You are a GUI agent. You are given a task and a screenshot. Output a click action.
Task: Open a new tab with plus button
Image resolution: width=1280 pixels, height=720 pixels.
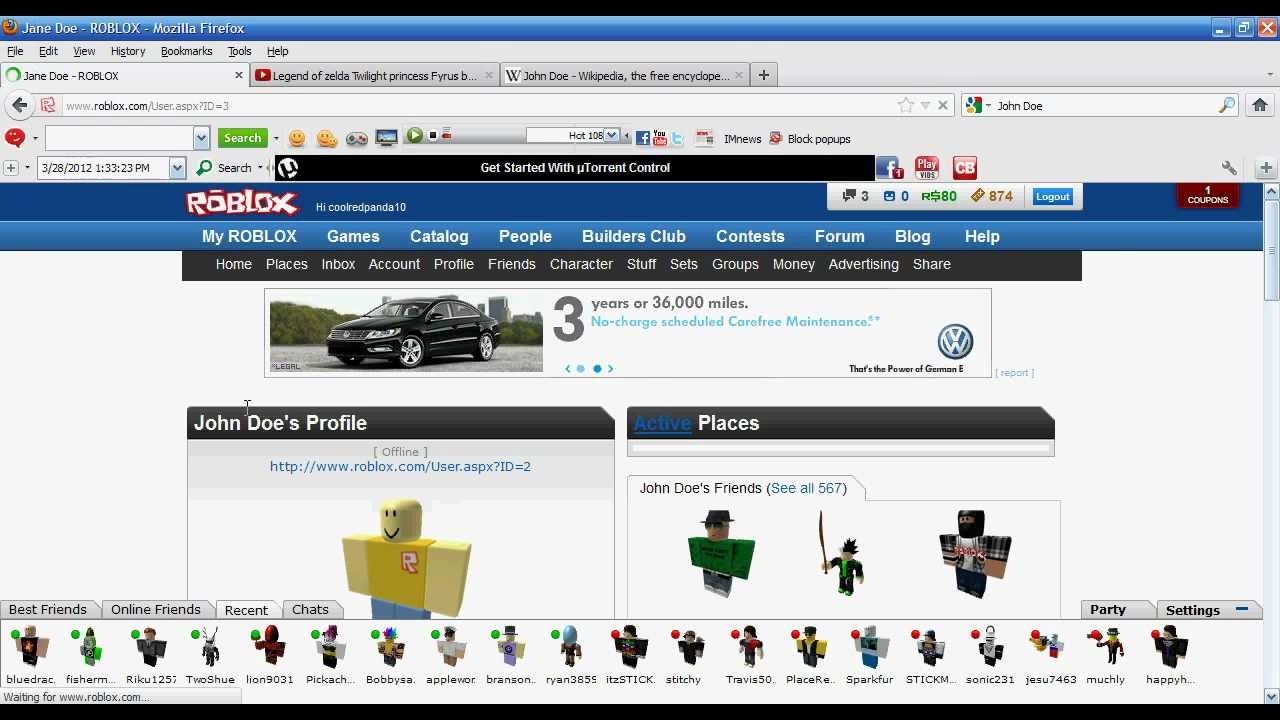pos(764,75)
